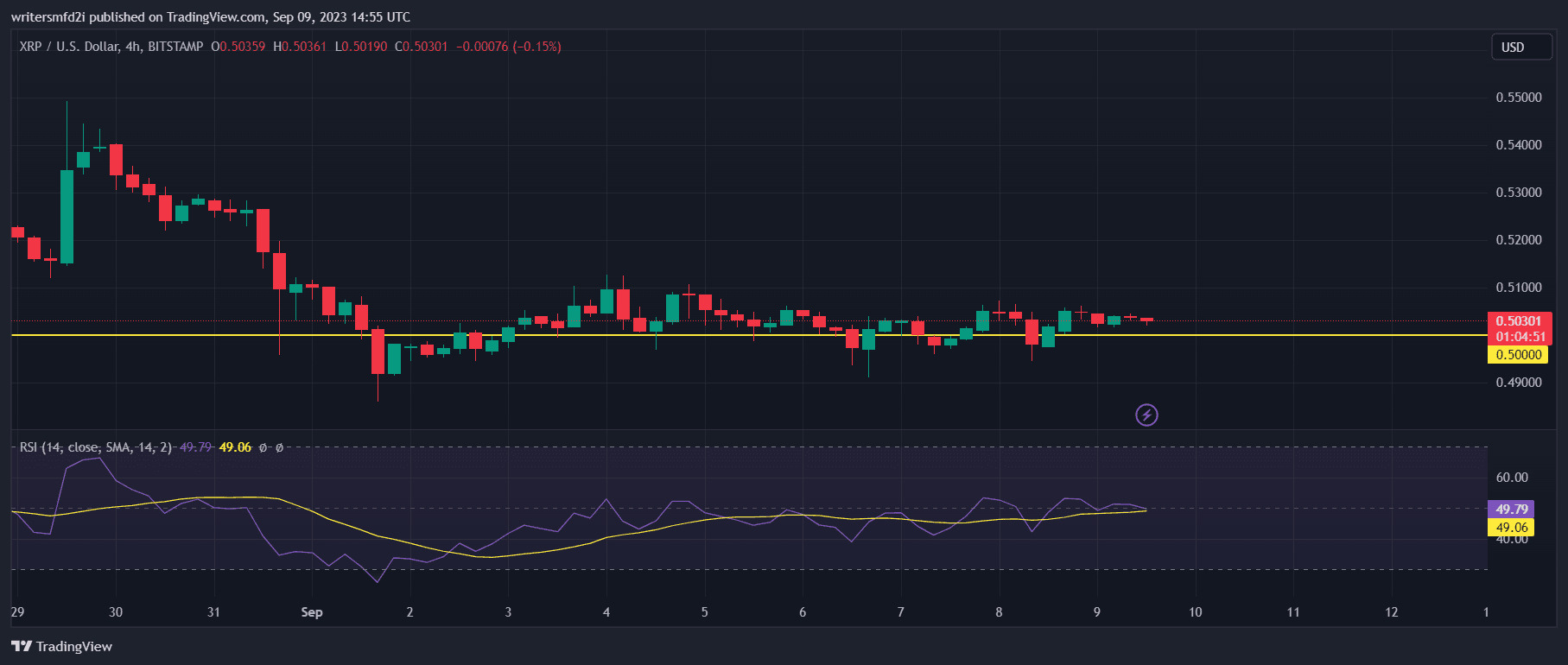Viewport: 1568px width, 665px height.
Task: Click the purple 49.79 RSI axis label
Action: tap(1511, 510)
